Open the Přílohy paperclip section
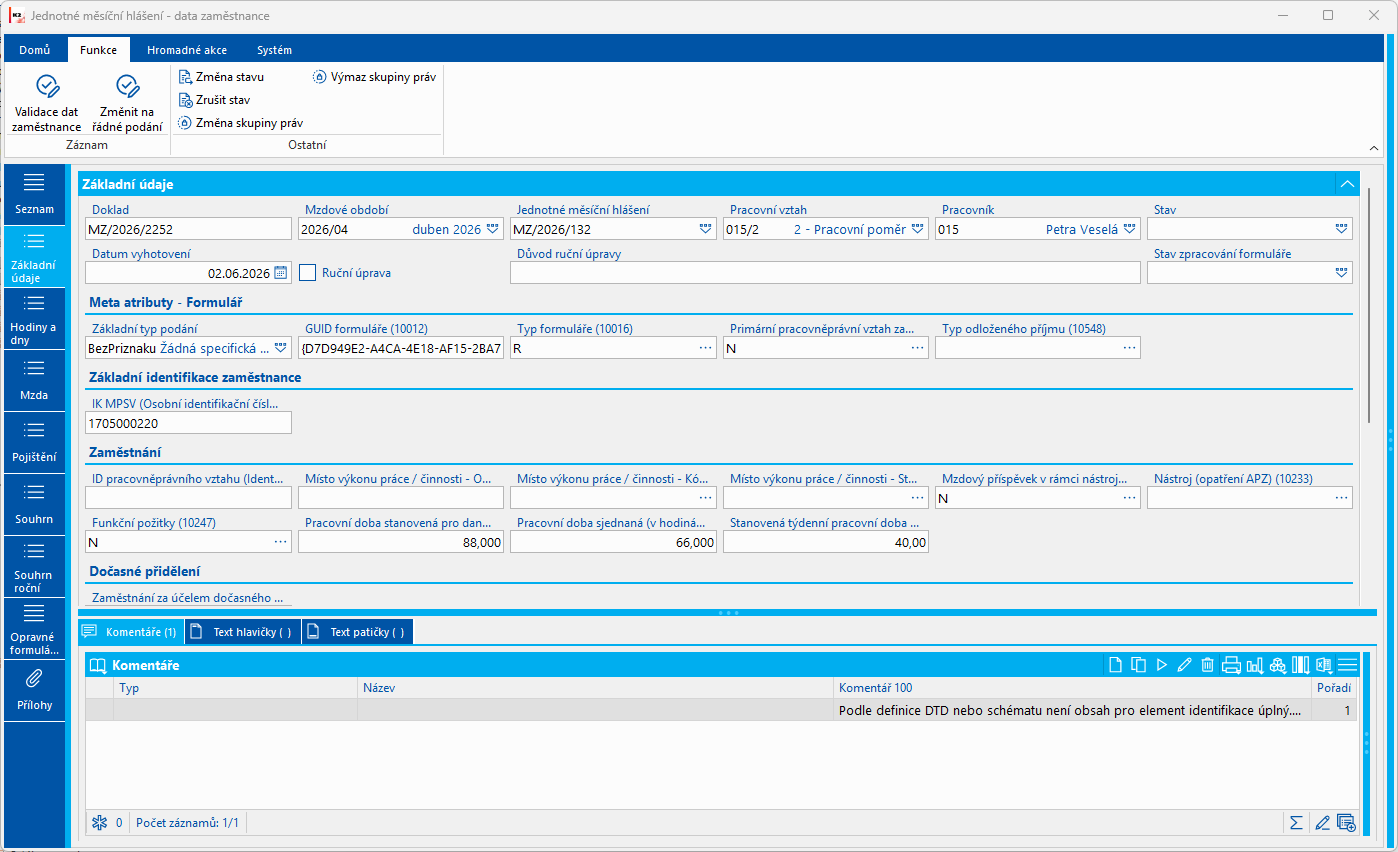Screen dimensions: 1398x852 pyautogui.click(x=34, y=690)
